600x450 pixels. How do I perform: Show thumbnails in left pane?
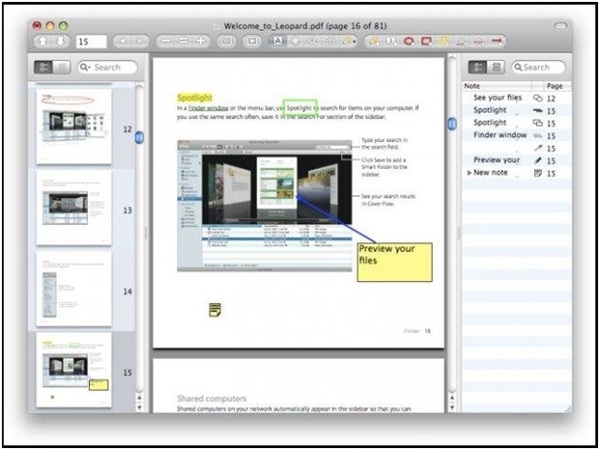(43, 67)
